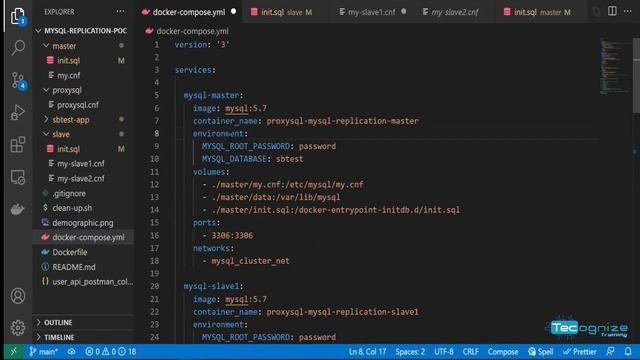Open the Docker view in activity bar
This screenshot has height=360, width=640.
point(18,209)
